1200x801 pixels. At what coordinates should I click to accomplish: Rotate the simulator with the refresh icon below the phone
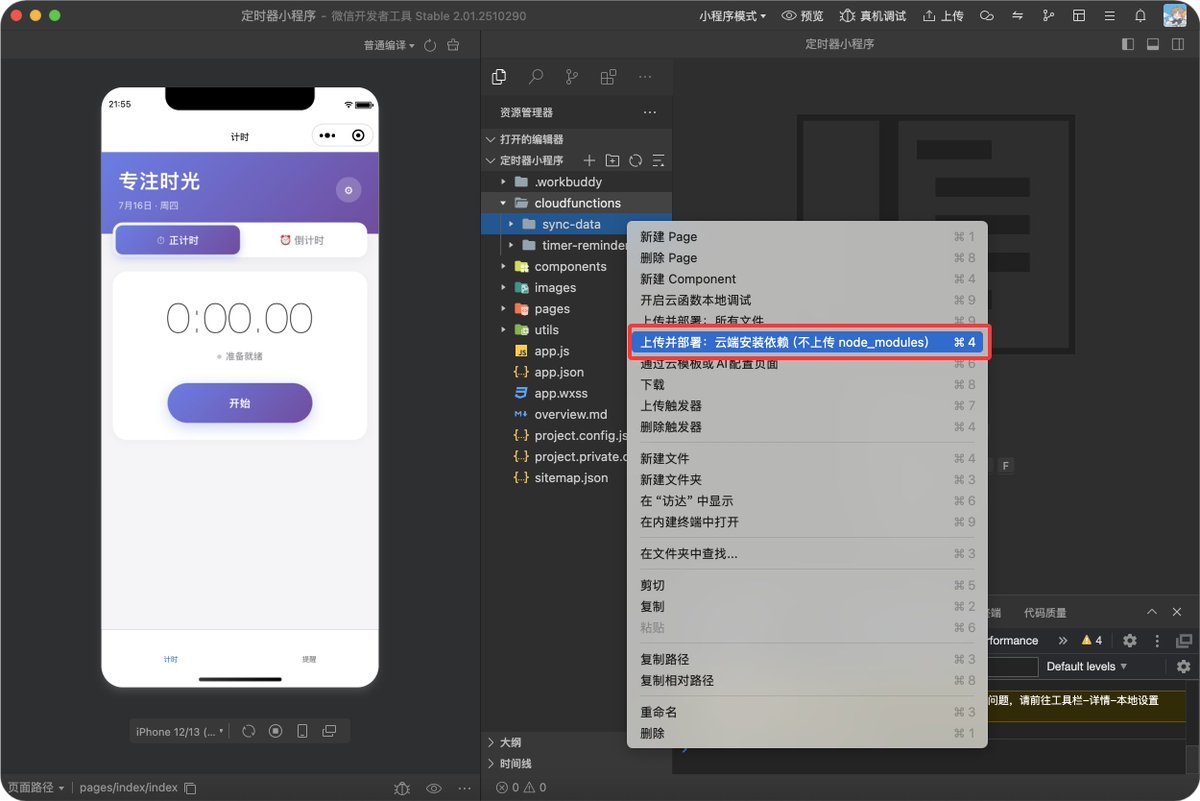249,731
